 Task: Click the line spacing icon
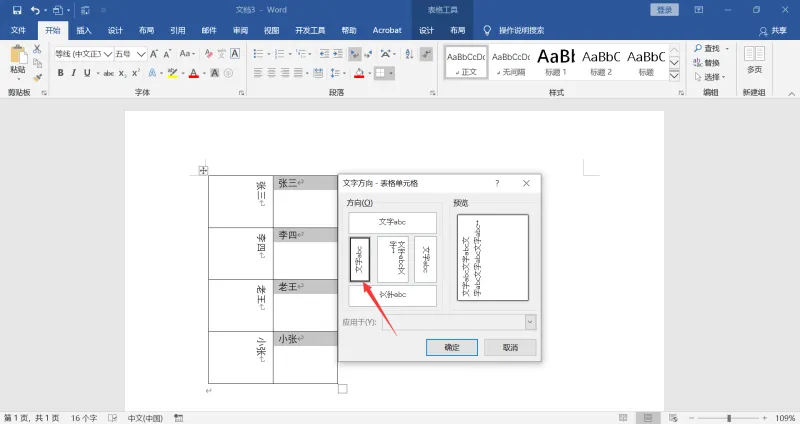334,73
